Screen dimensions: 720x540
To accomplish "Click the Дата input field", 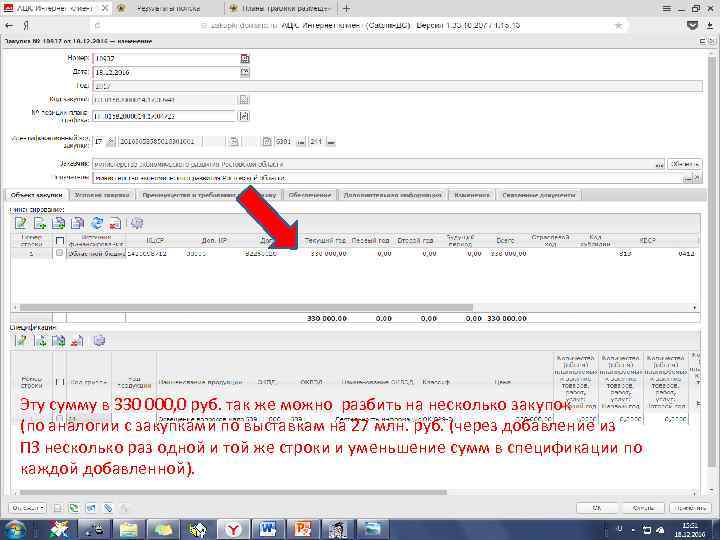I will 166,72.
